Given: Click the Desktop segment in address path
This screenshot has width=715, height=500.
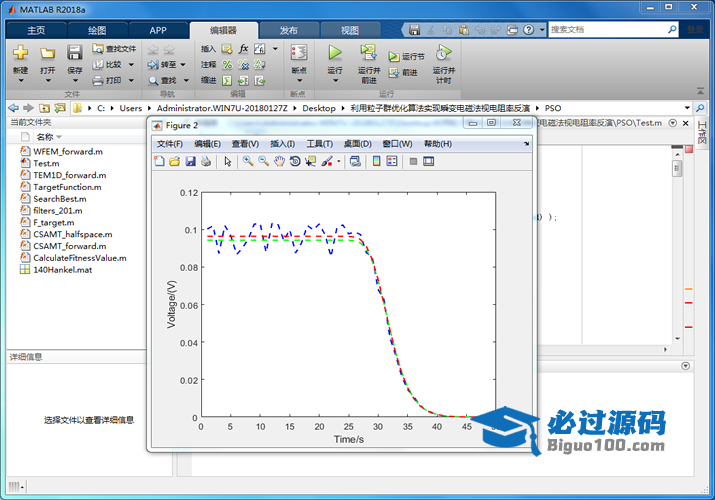Looking at the screenshot, I should (x=319, y=108).
